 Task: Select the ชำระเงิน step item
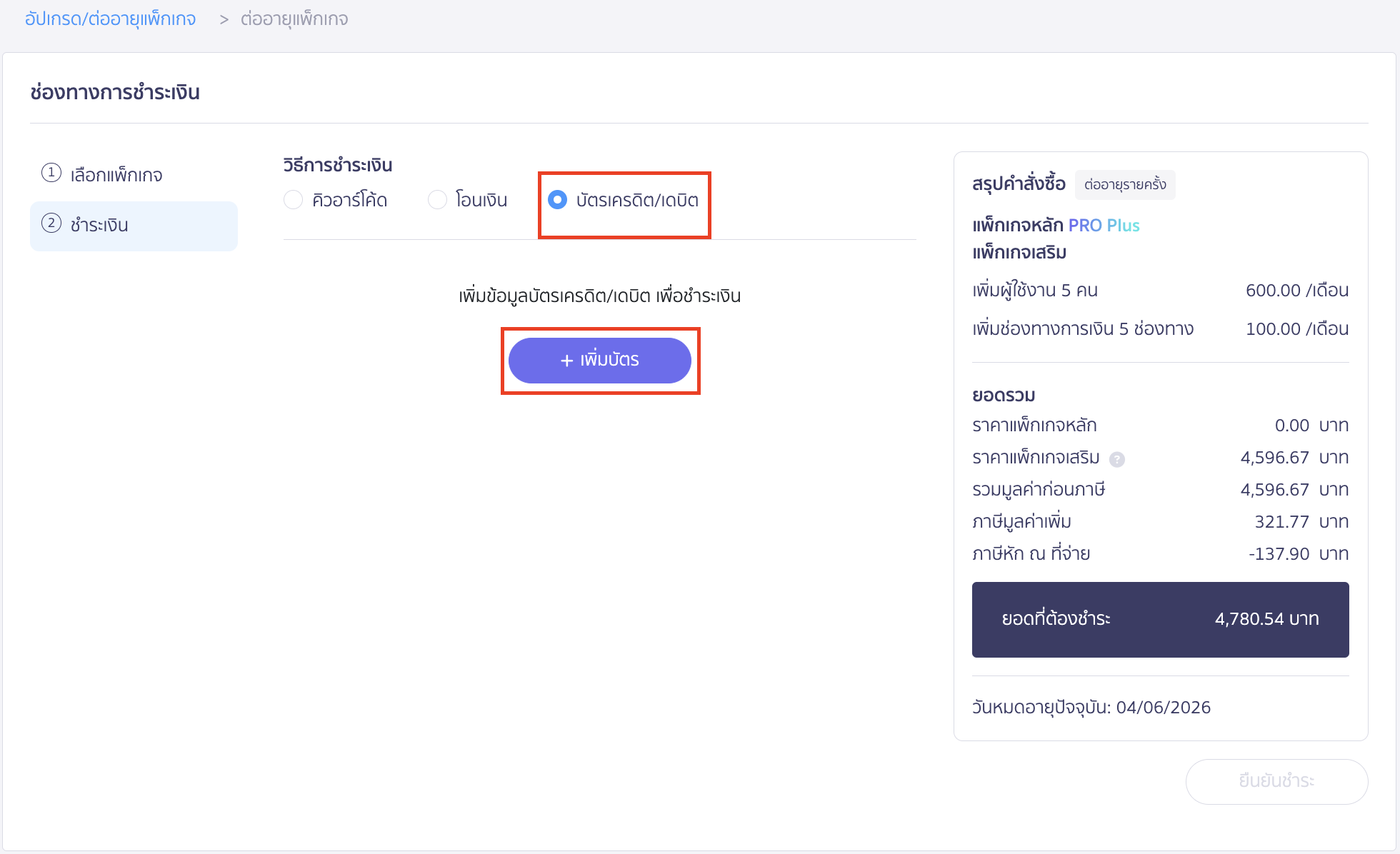[99, 225]
